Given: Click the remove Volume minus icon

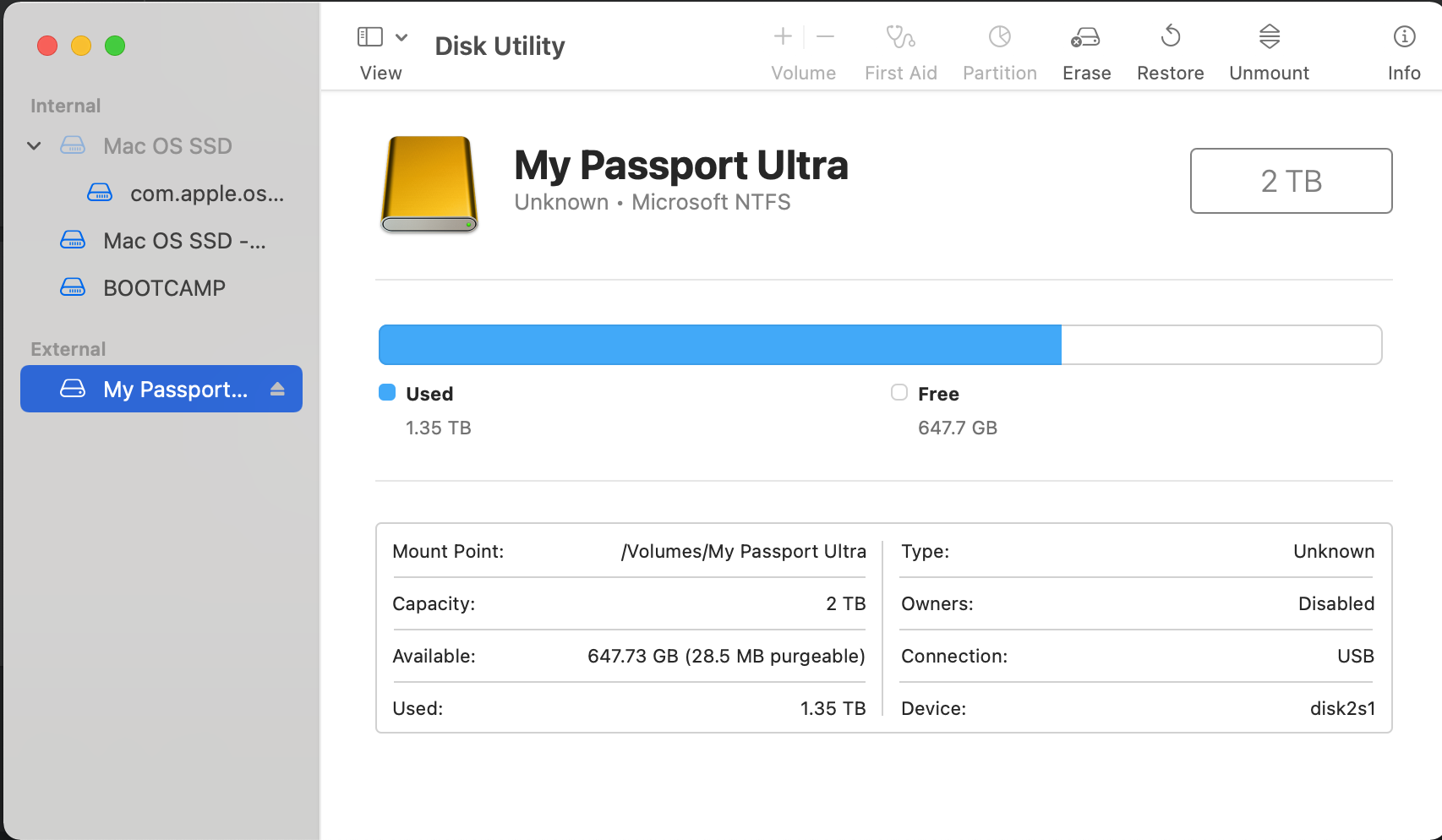Looking at the screenshot, I should (826, 36).
